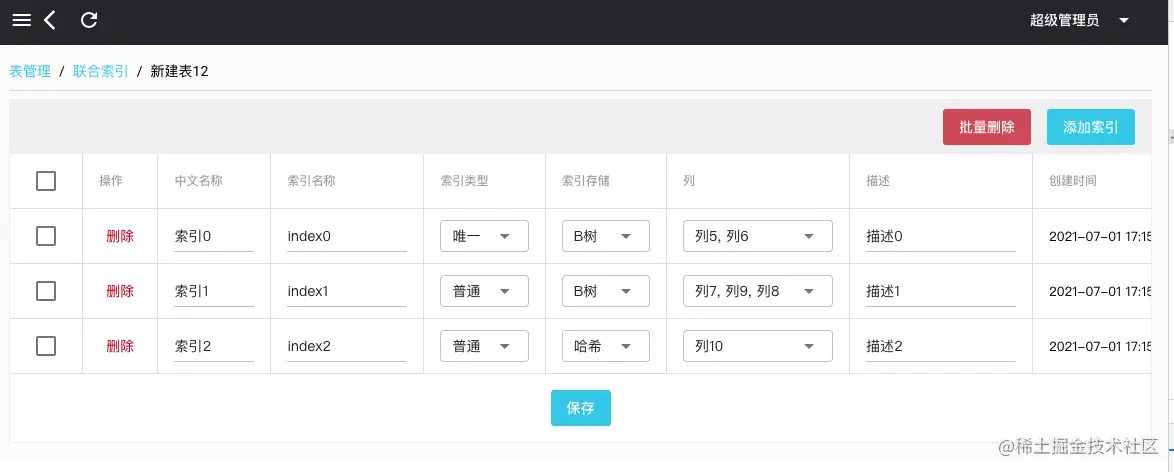Click the 添加索引 button
Screen dimensions: 1174x472
point(1090,127)
